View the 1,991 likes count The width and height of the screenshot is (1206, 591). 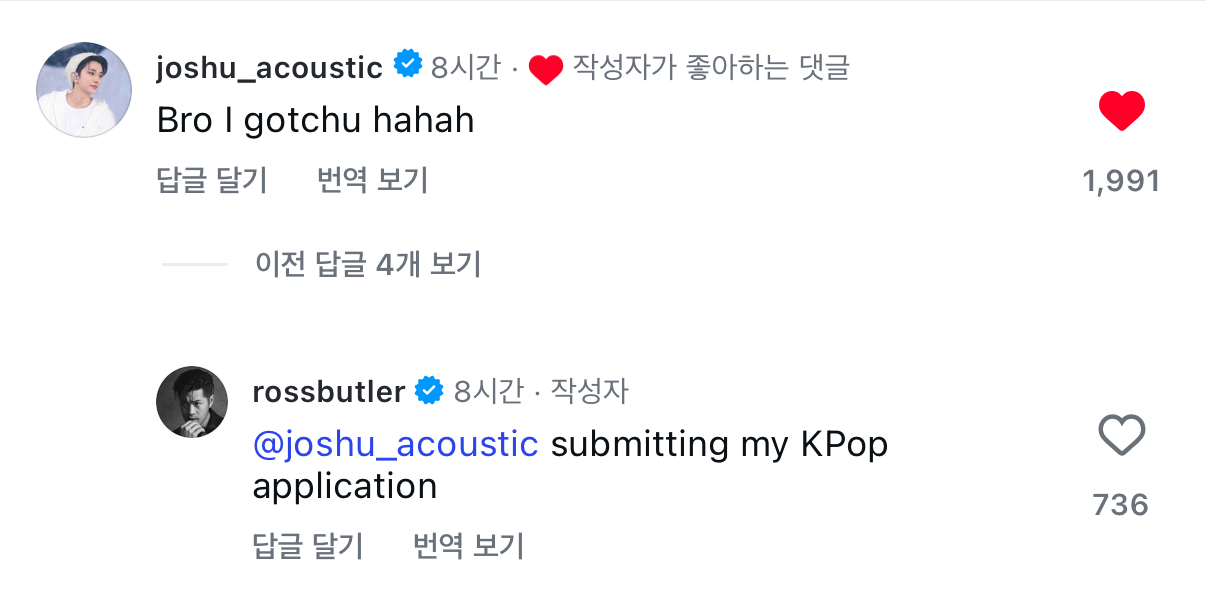click(x=1121, y=181)
